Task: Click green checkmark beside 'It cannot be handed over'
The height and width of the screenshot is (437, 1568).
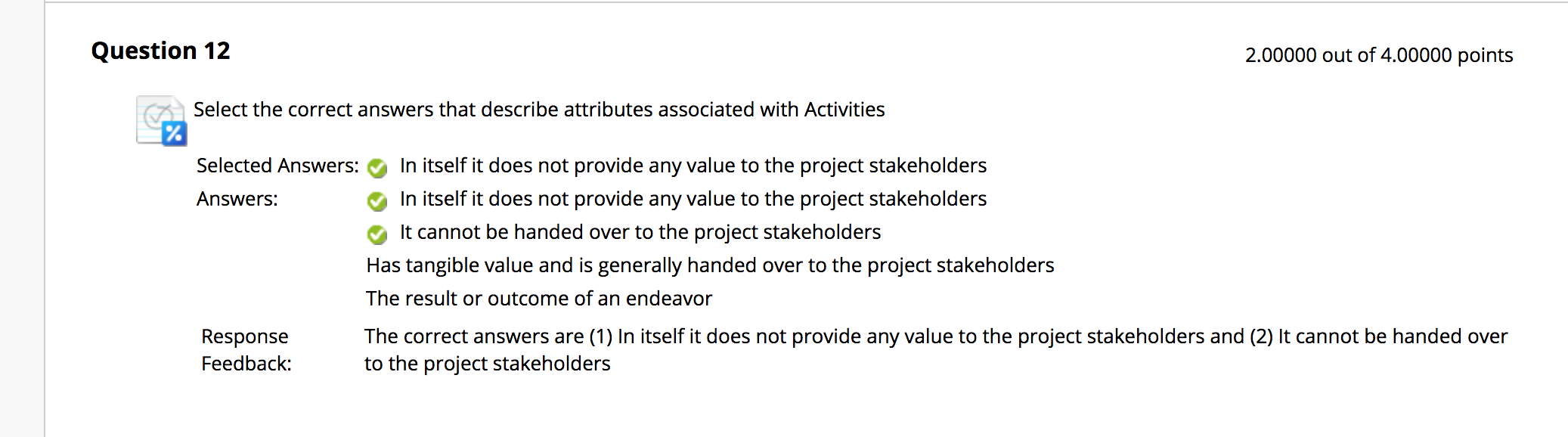Action: [377, 234]
